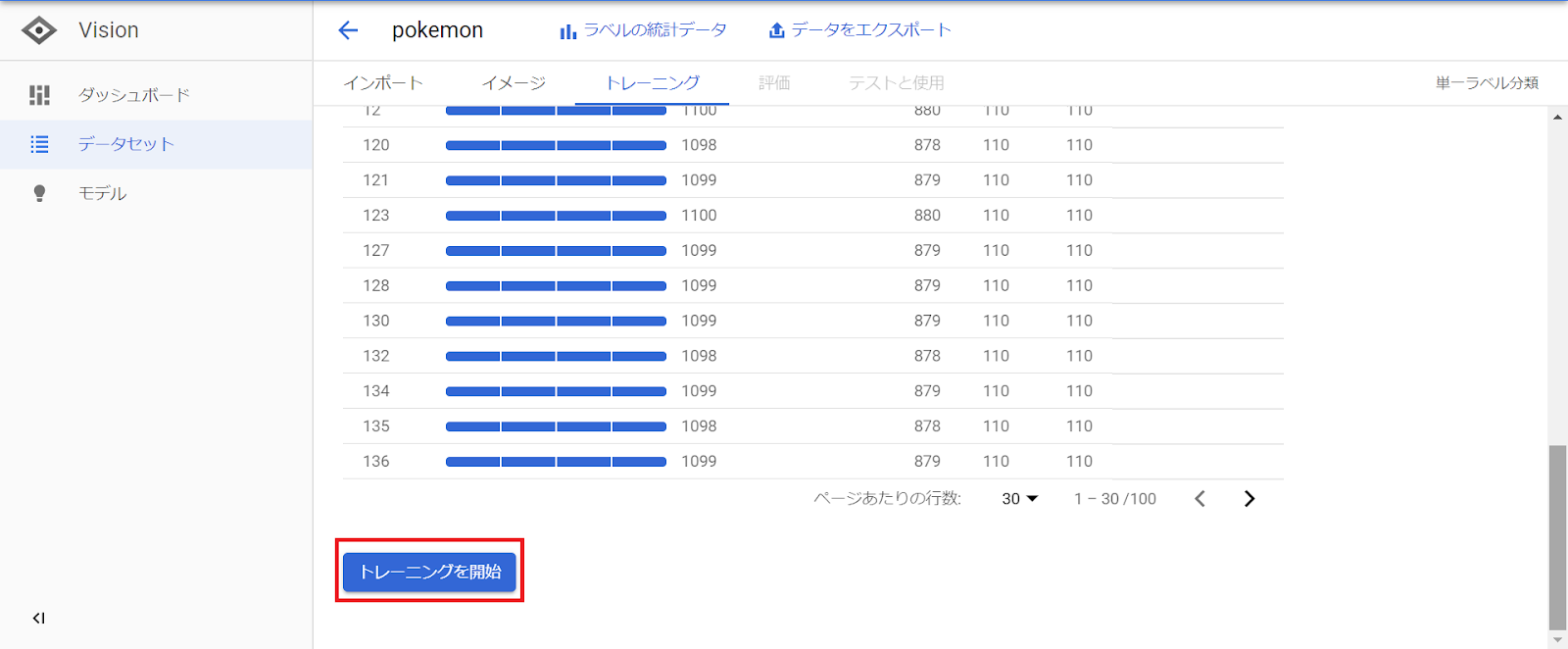
Task: Click the 単一ラベル分類 text
Action: click(1487, 83)
